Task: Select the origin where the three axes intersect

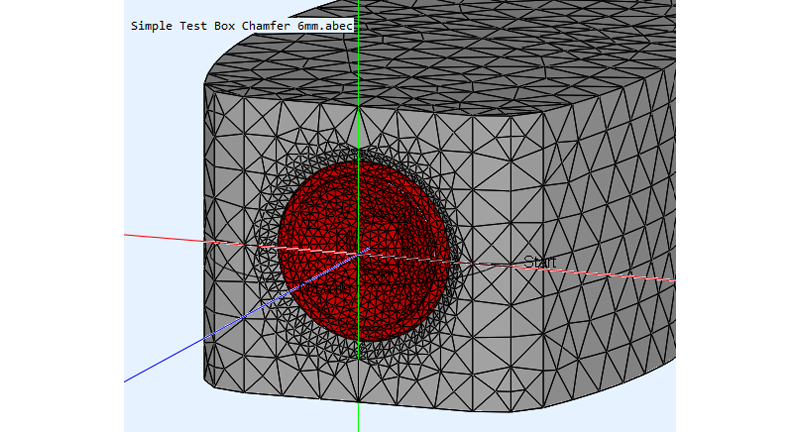Action: [x=358, y=253]
